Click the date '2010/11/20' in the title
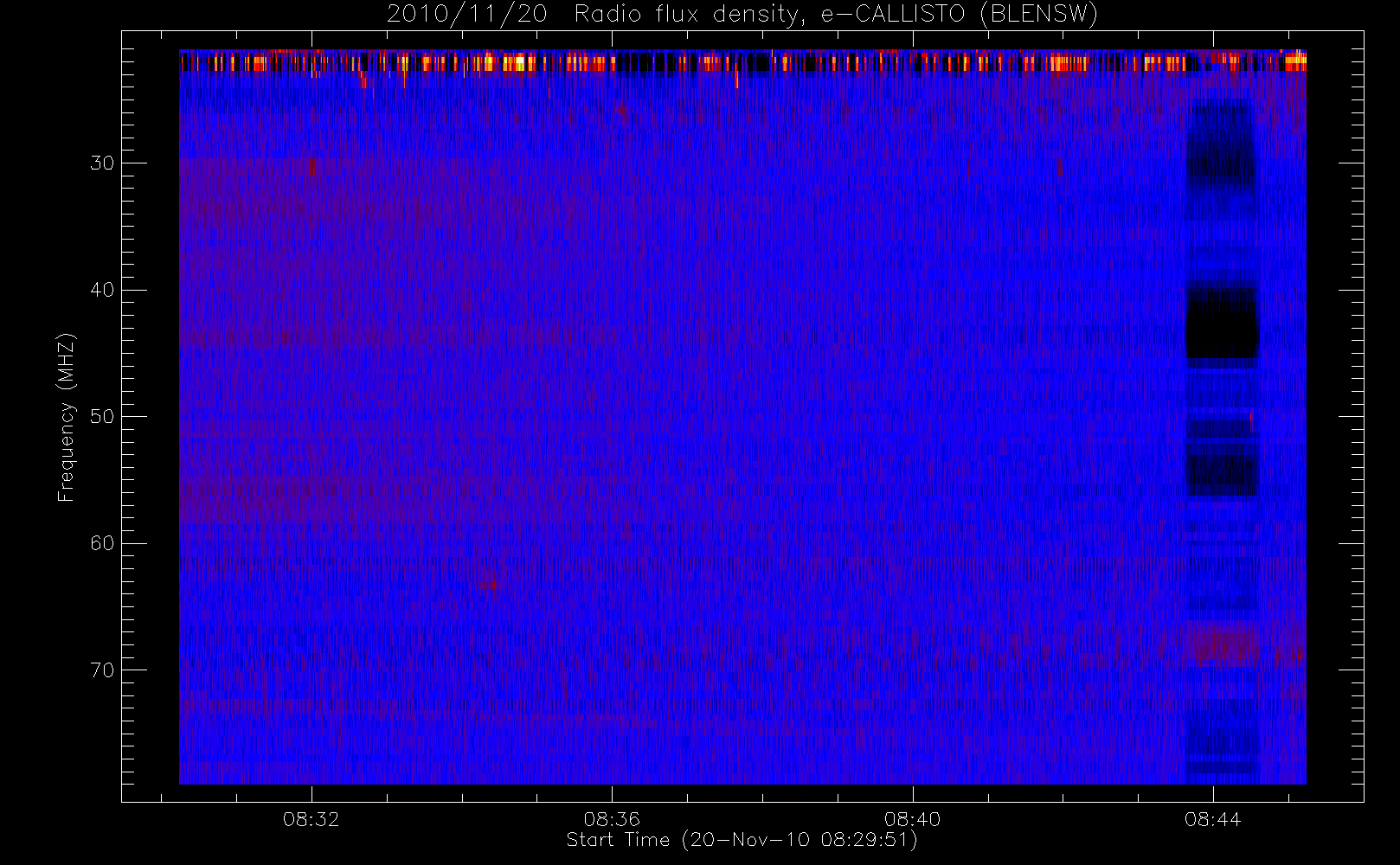Screen dimensions: 1400x865 (x=467, y=14)
